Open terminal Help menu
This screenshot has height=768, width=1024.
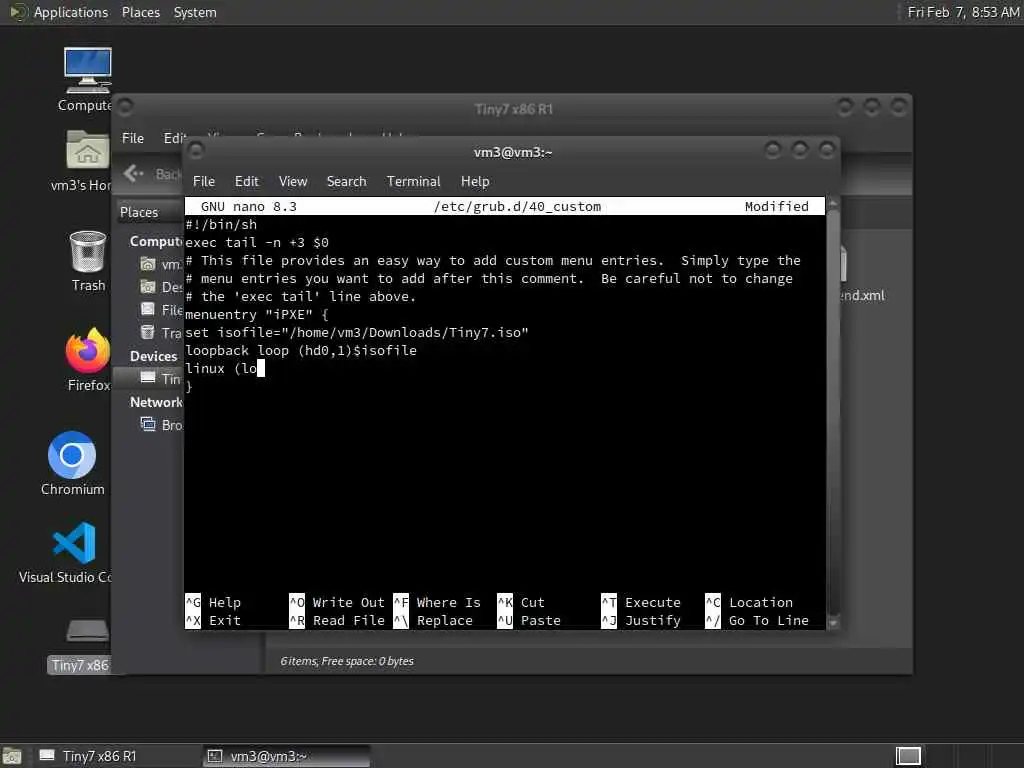(475, 182)
